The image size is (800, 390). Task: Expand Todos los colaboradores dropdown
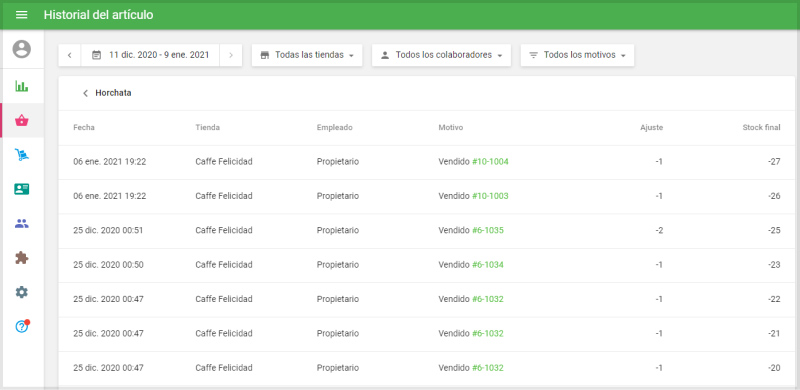(x=441, y=55)
